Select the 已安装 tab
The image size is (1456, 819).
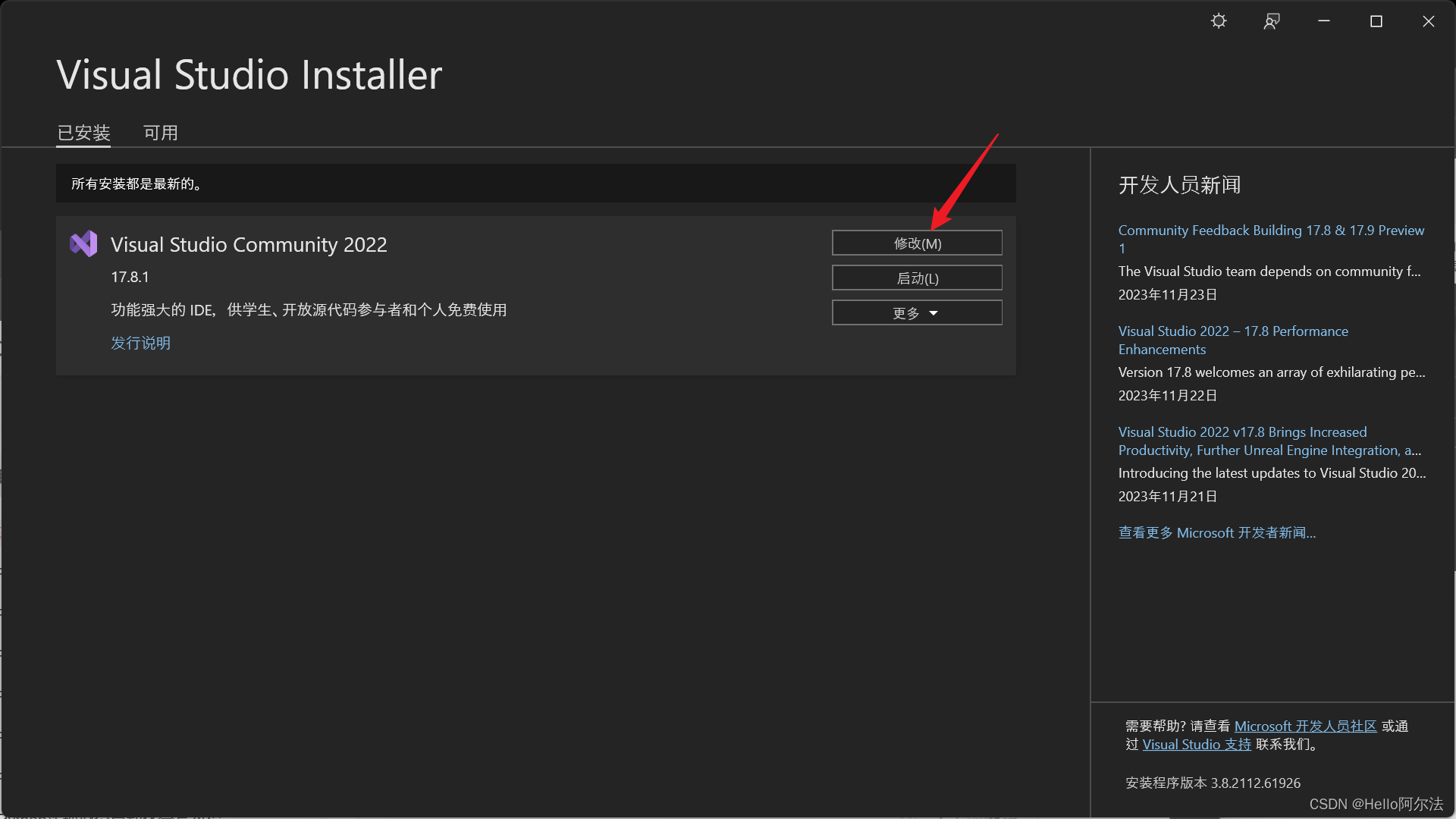point(84,132)
